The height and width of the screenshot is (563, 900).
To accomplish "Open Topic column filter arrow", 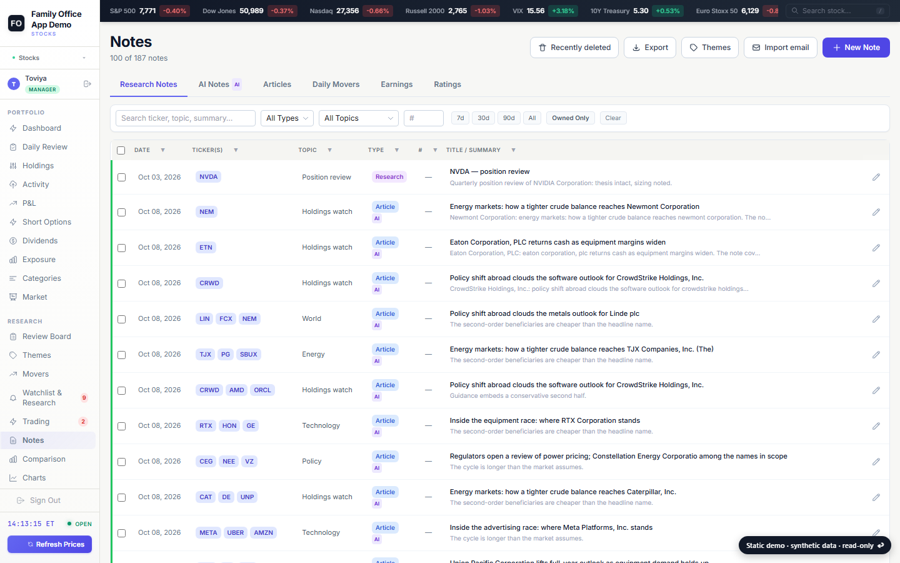I will click(329, 150).
